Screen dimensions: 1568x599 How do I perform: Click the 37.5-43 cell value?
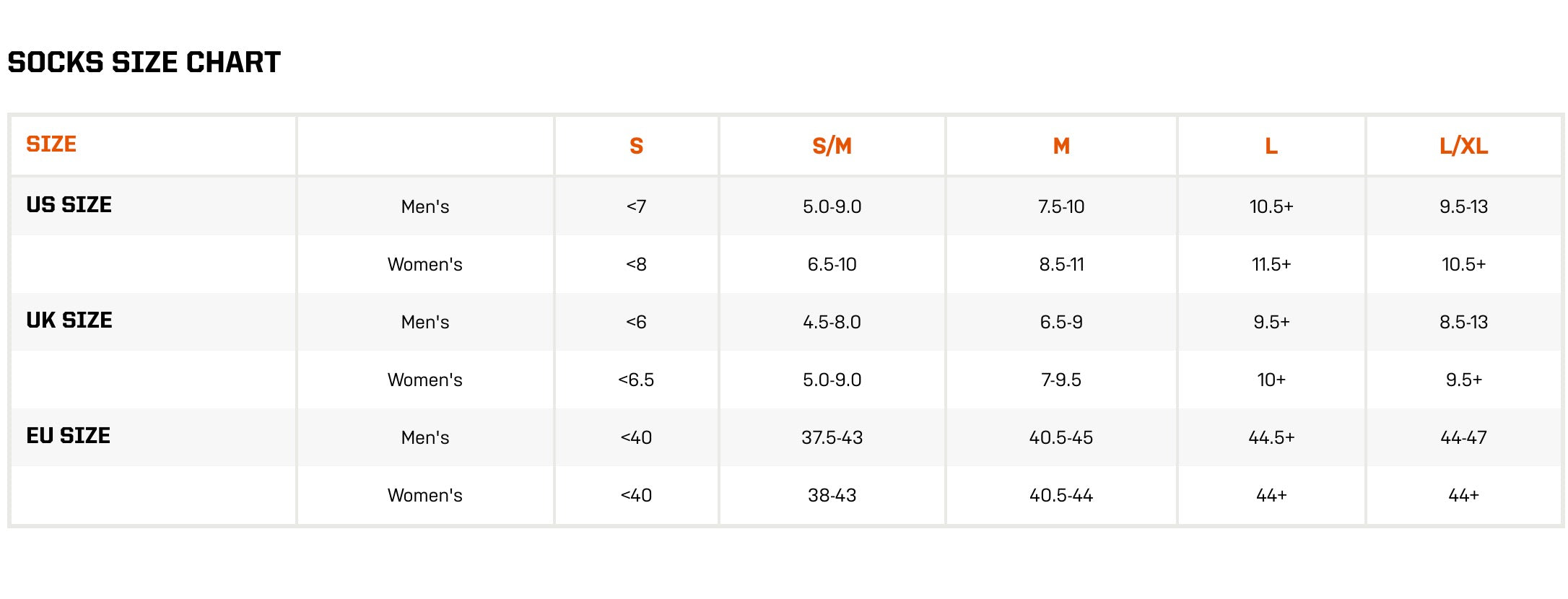pyautogui.click(x=832, y=437)
